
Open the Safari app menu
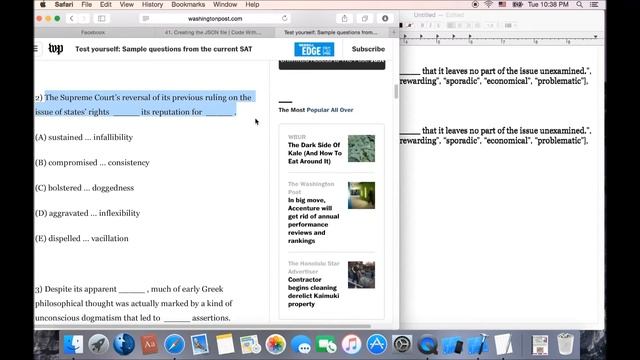64,4
